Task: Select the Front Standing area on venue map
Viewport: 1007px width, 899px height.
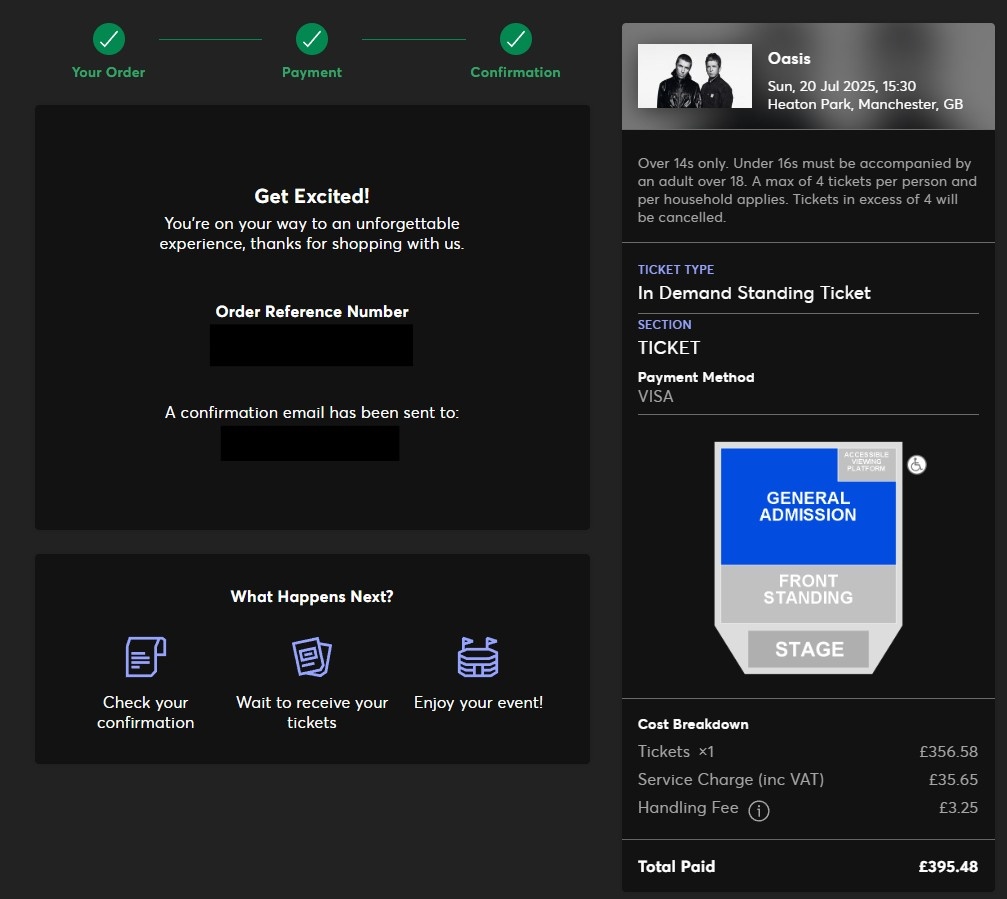Action: pos(808,593)
